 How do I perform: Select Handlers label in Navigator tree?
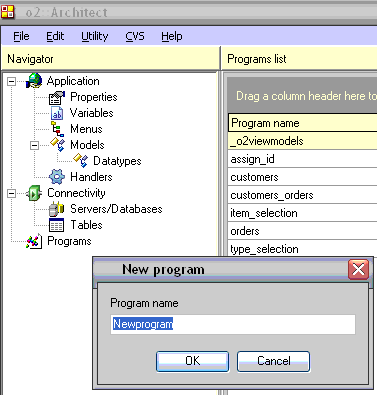coord(91,177)
